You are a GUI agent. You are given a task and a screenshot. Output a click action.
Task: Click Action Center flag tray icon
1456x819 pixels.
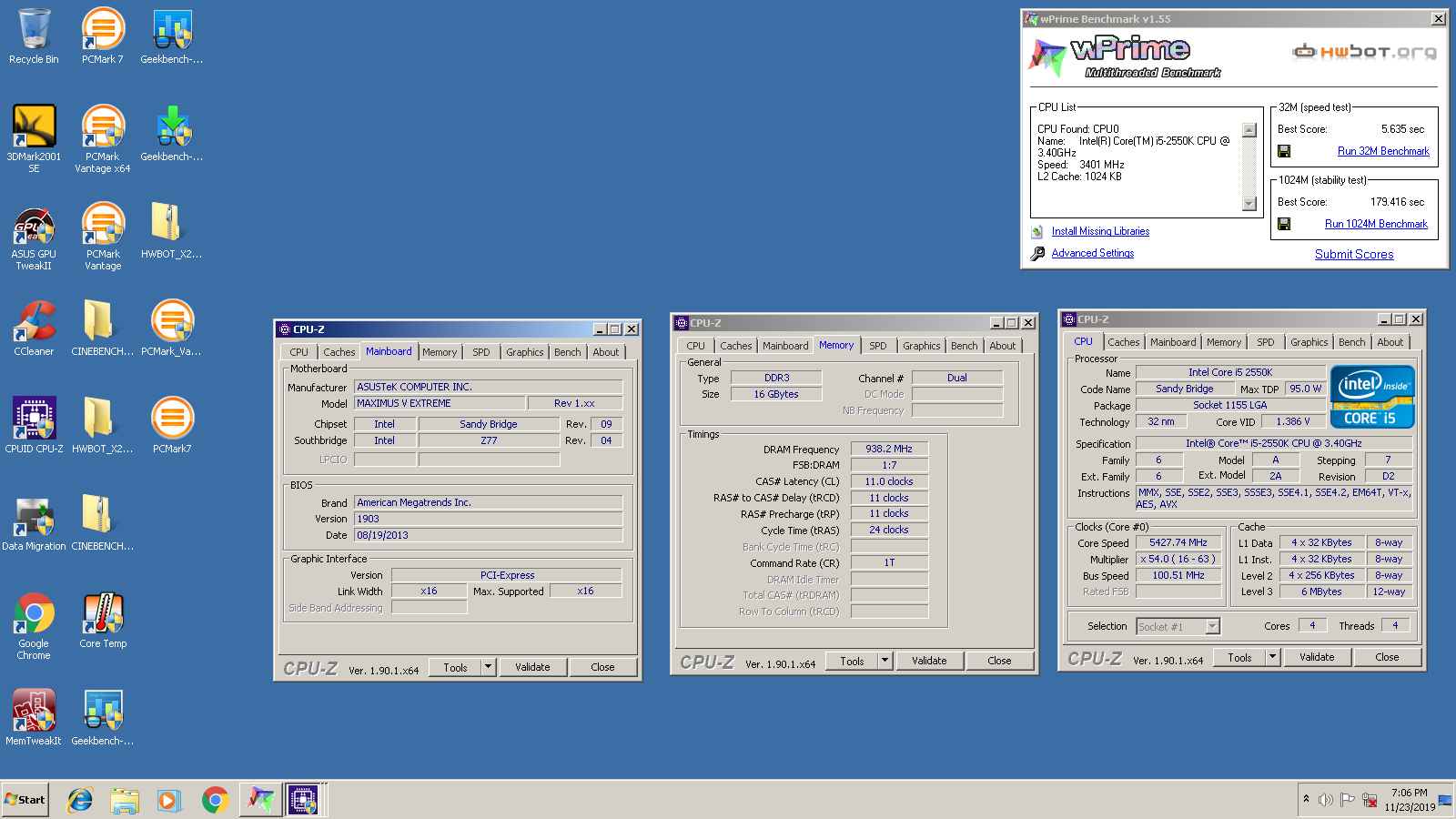[1347, 800]
